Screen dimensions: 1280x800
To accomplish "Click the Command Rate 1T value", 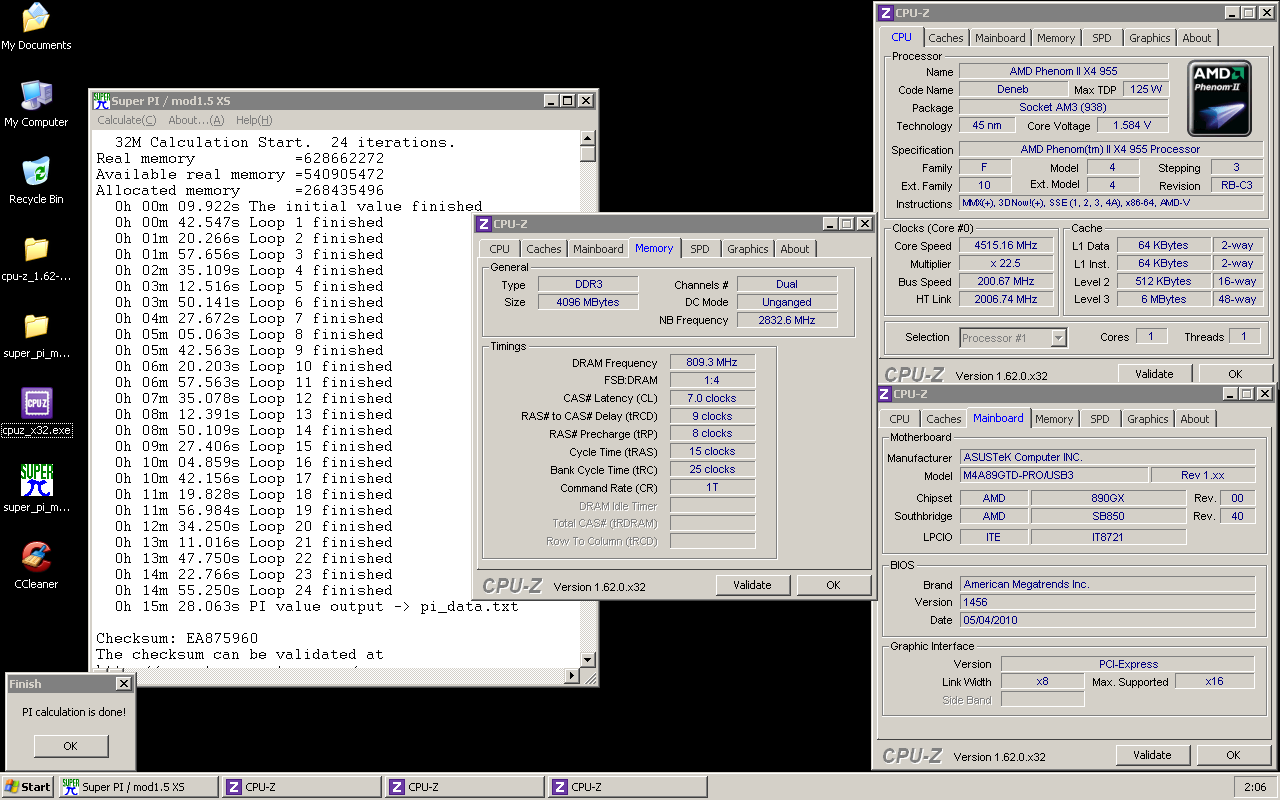I will [712, 487].
